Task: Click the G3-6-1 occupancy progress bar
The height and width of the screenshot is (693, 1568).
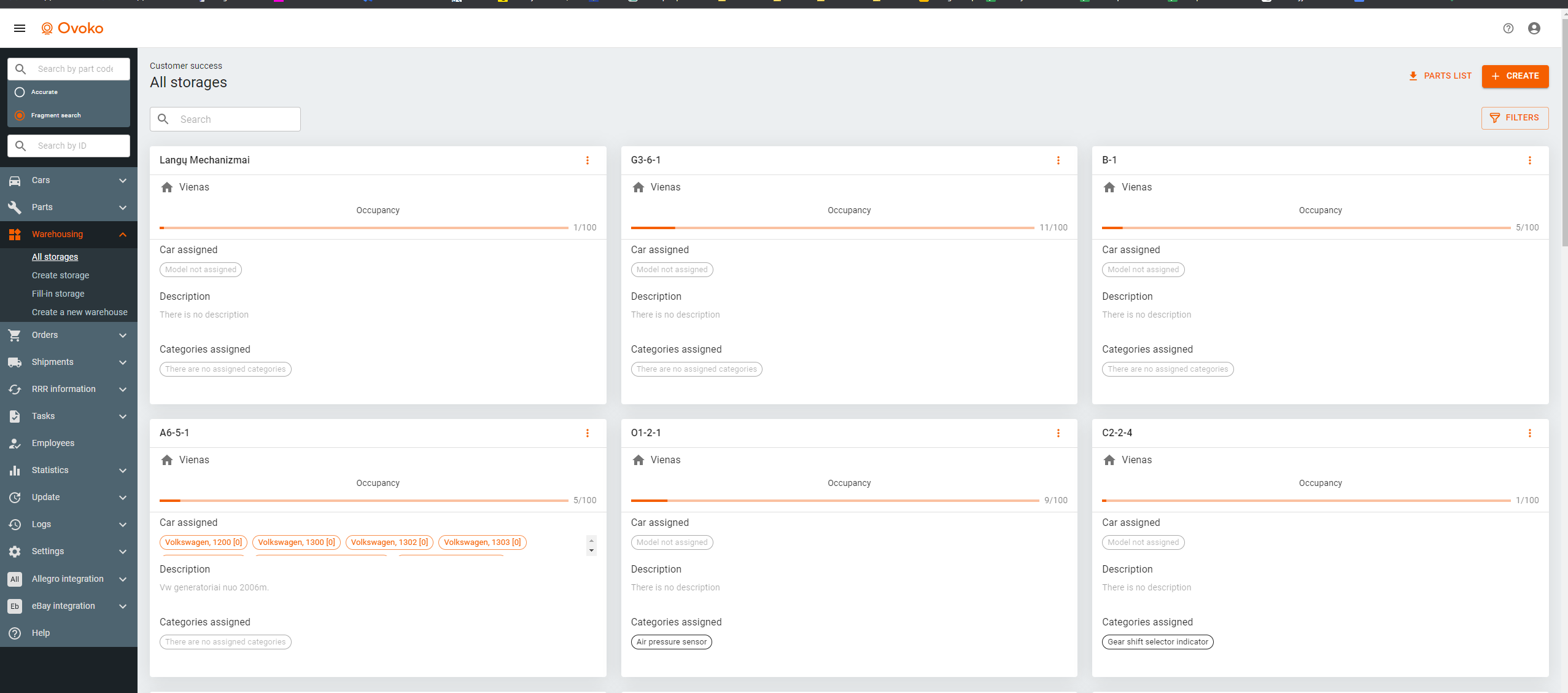Action: click(x=832, y=228)
